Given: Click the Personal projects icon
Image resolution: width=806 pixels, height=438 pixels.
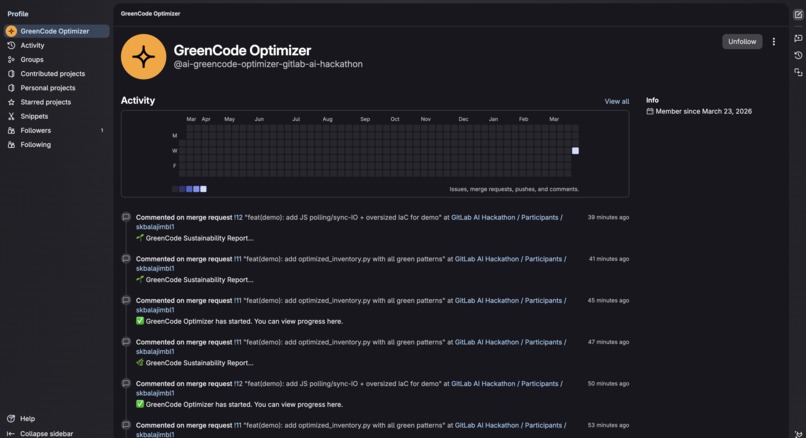Looking at the screenshot, I should pos(11,88).
